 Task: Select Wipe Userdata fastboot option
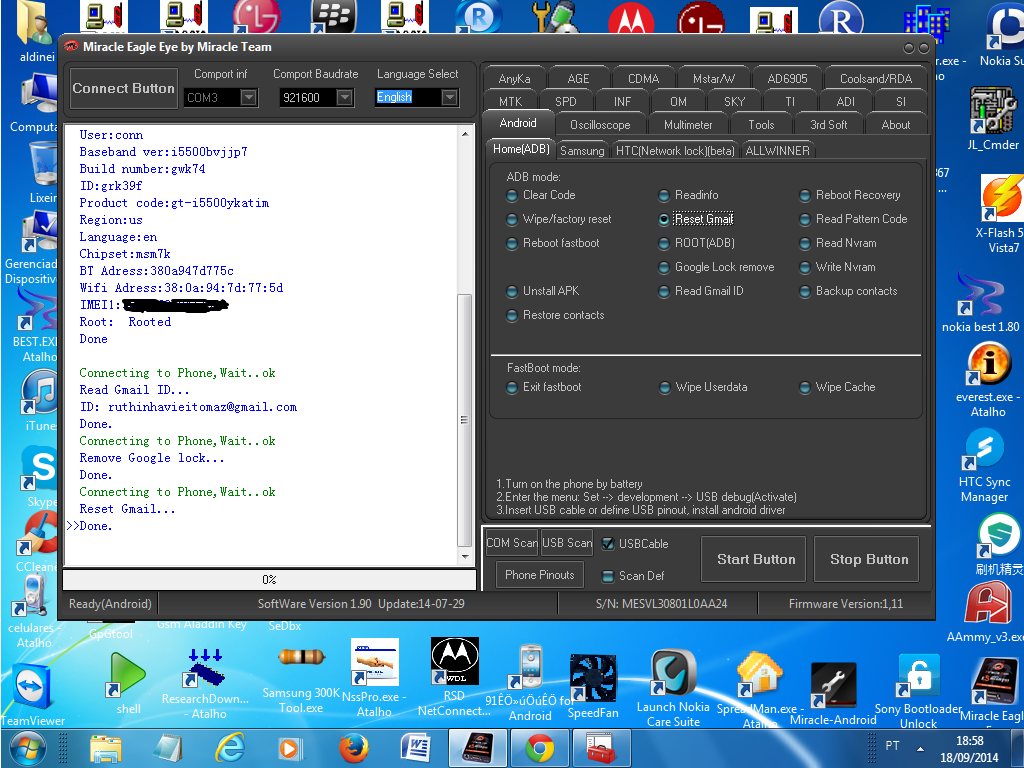point(703,387)
